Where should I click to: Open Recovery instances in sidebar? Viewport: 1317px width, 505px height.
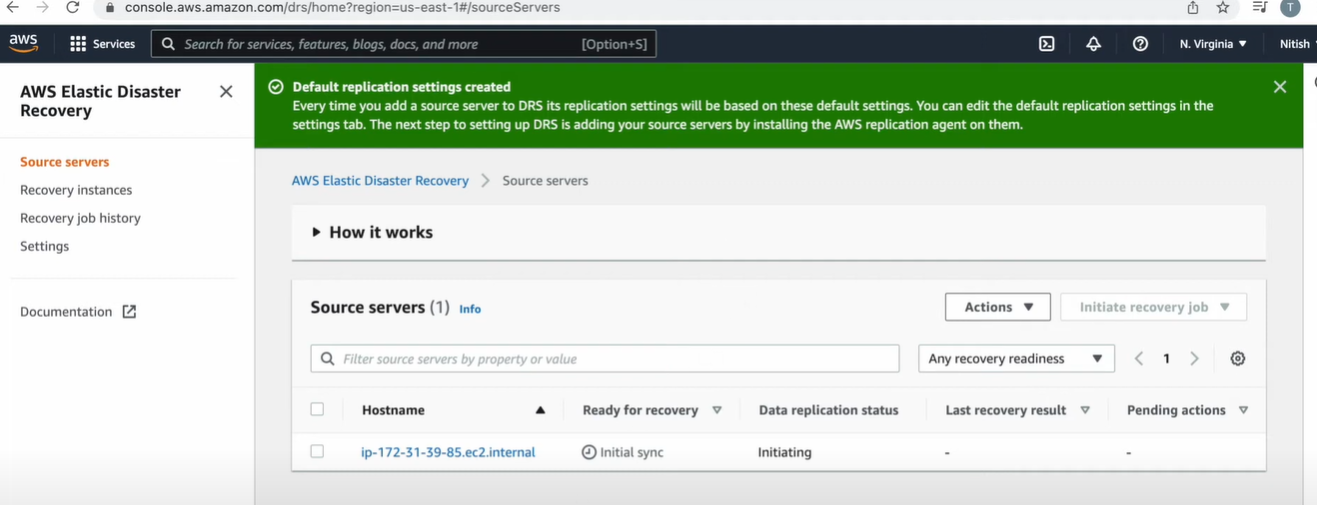point(76,190)
